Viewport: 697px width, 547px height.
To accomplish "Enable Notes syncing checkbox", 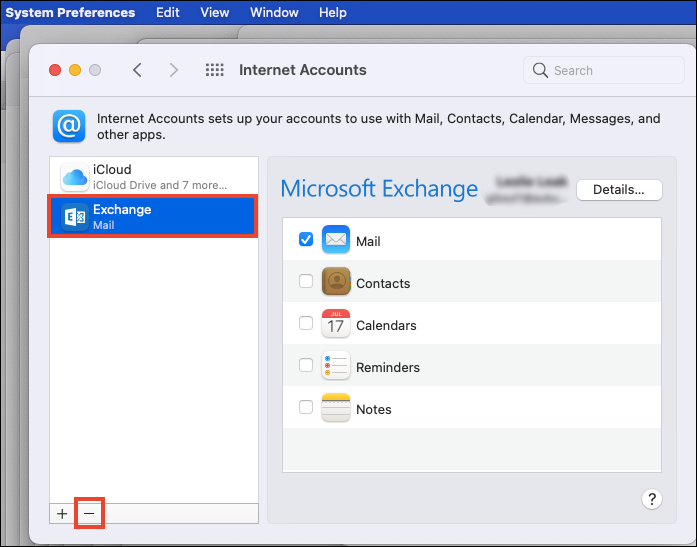I will [x=306, y=408].
